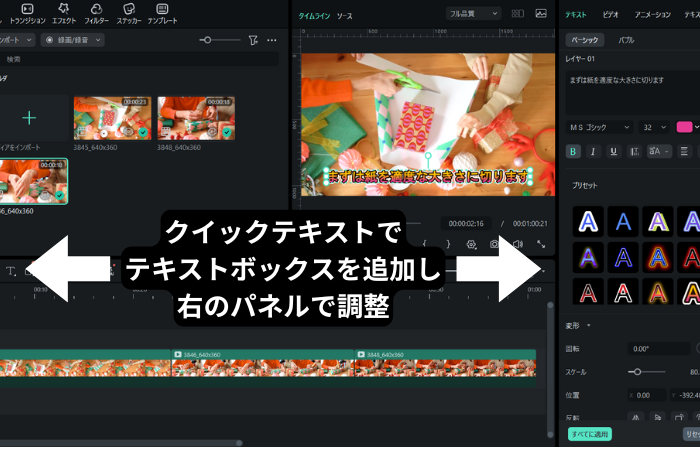Toggle underline text formatting
This screenshot has width=700, height=450.
(613, 151)
